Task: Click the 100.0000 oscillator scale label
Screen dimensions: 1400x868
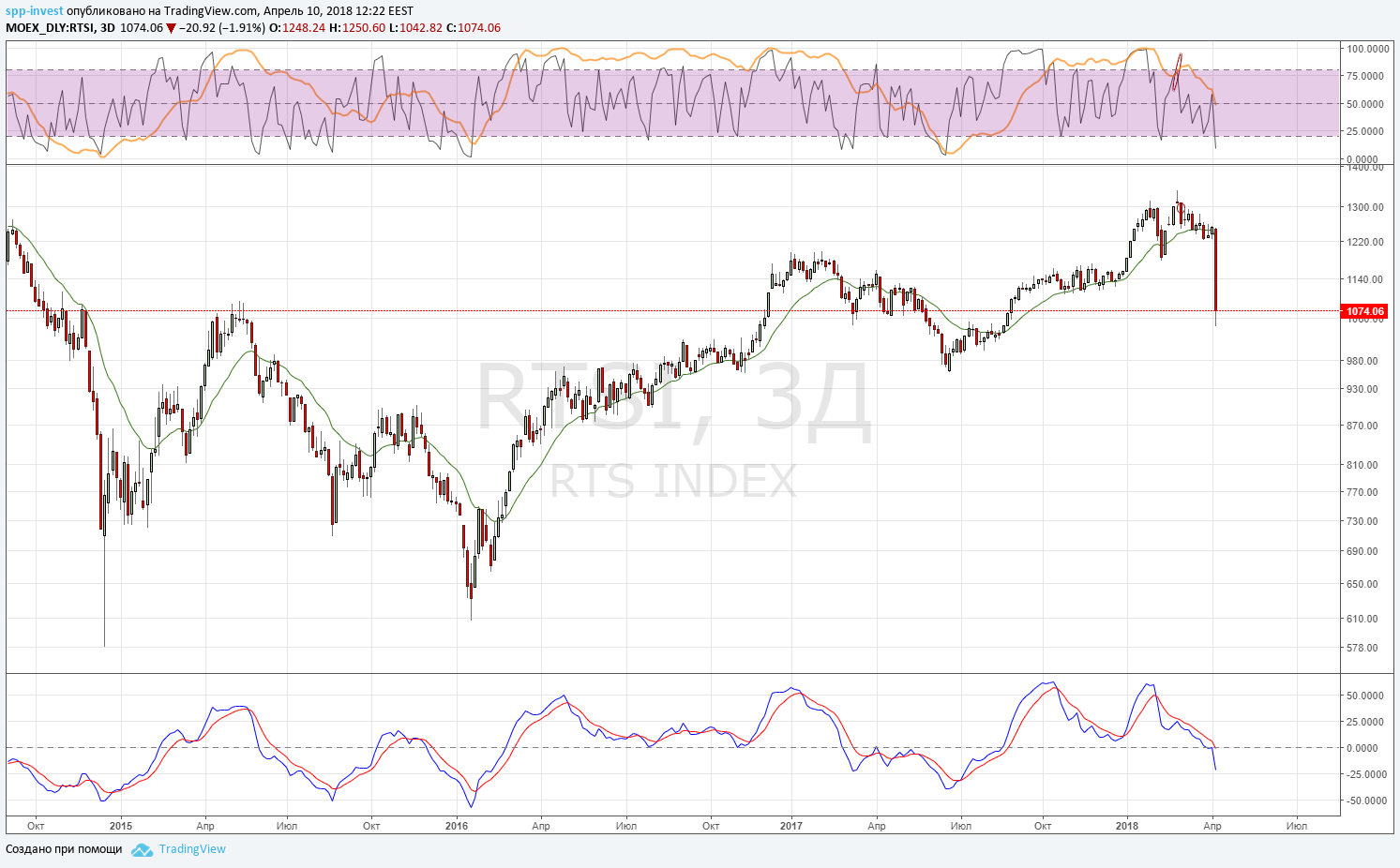Action: click(x=1368, y=49)
